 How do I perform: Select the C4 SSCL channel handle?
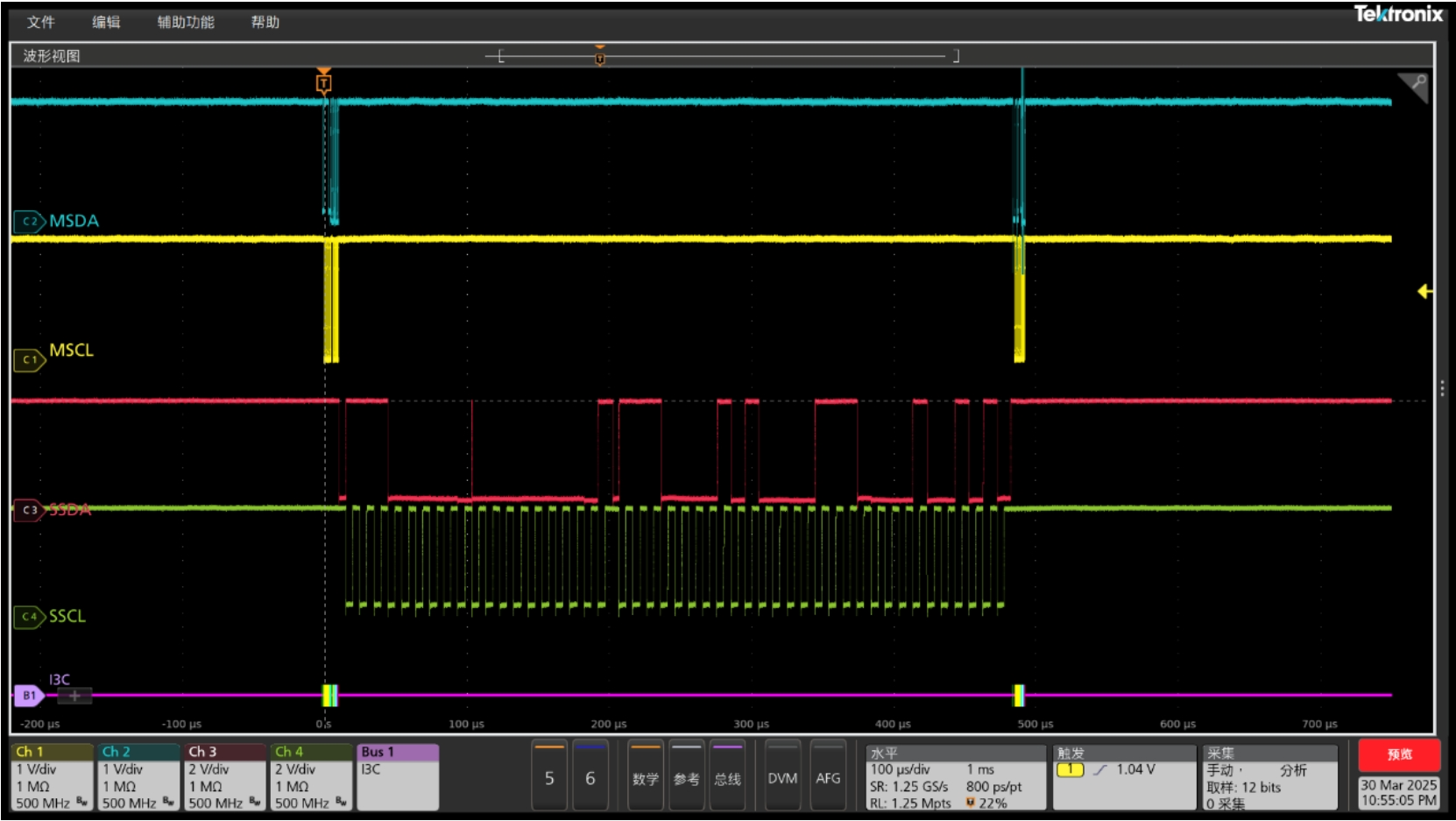(x=29, y=617)
